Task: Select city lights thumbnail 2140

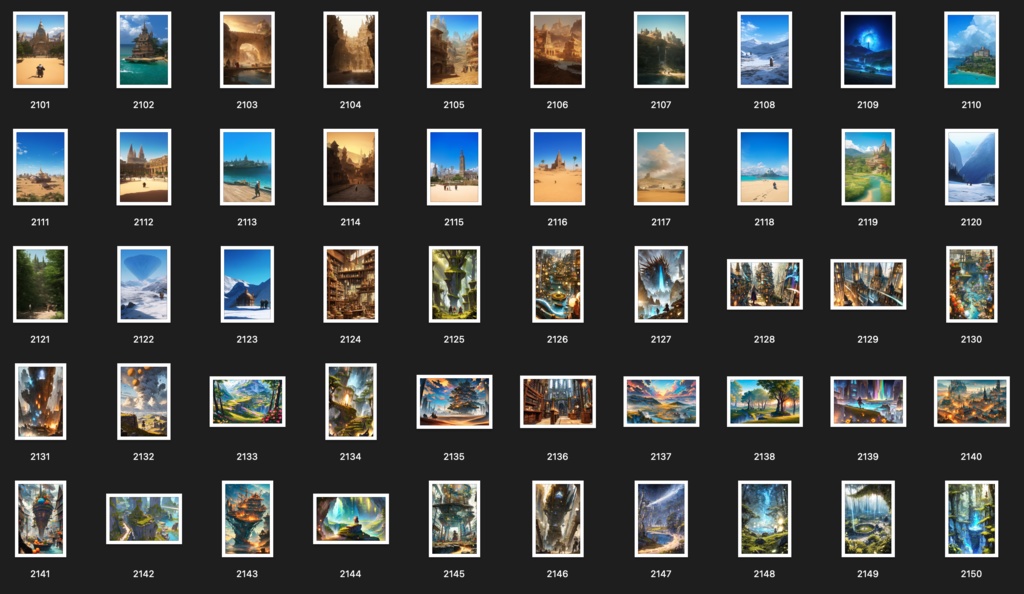Action: [971, 401]
